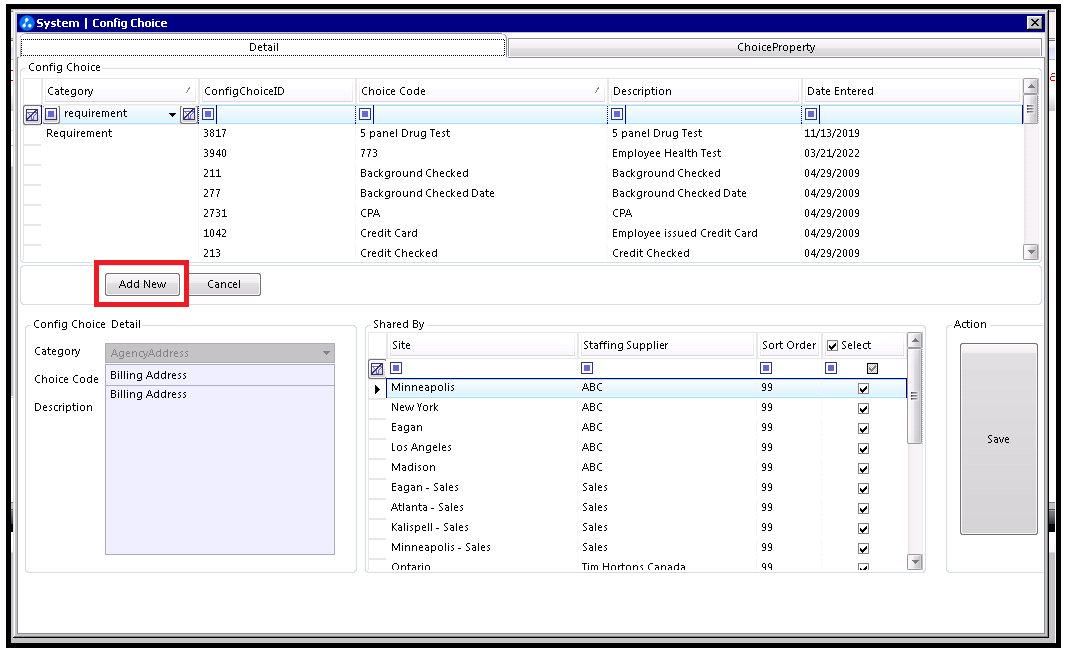
Task: Uncheck Select for Minneapolis ABC row
Action: [863, 389]
